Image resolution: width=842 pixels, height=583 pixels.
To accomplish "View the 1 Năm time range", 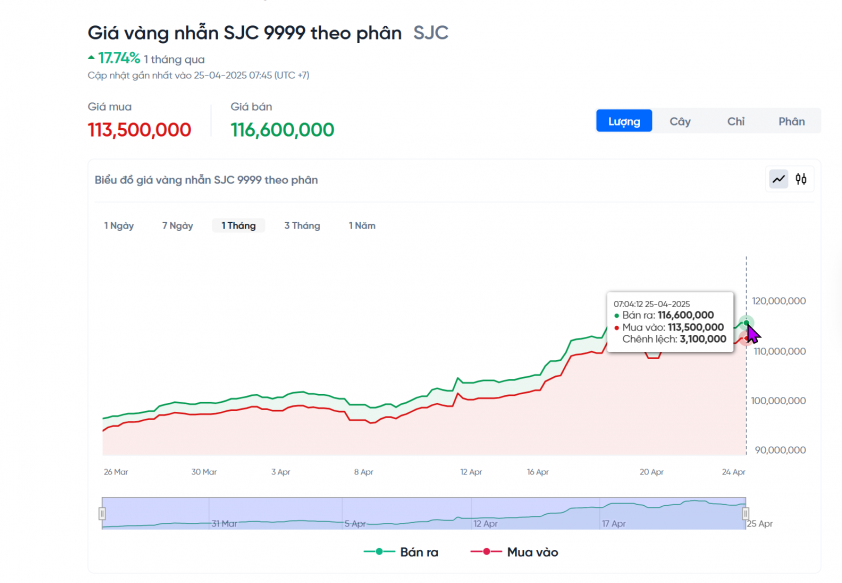I will (x=362, y=226).
